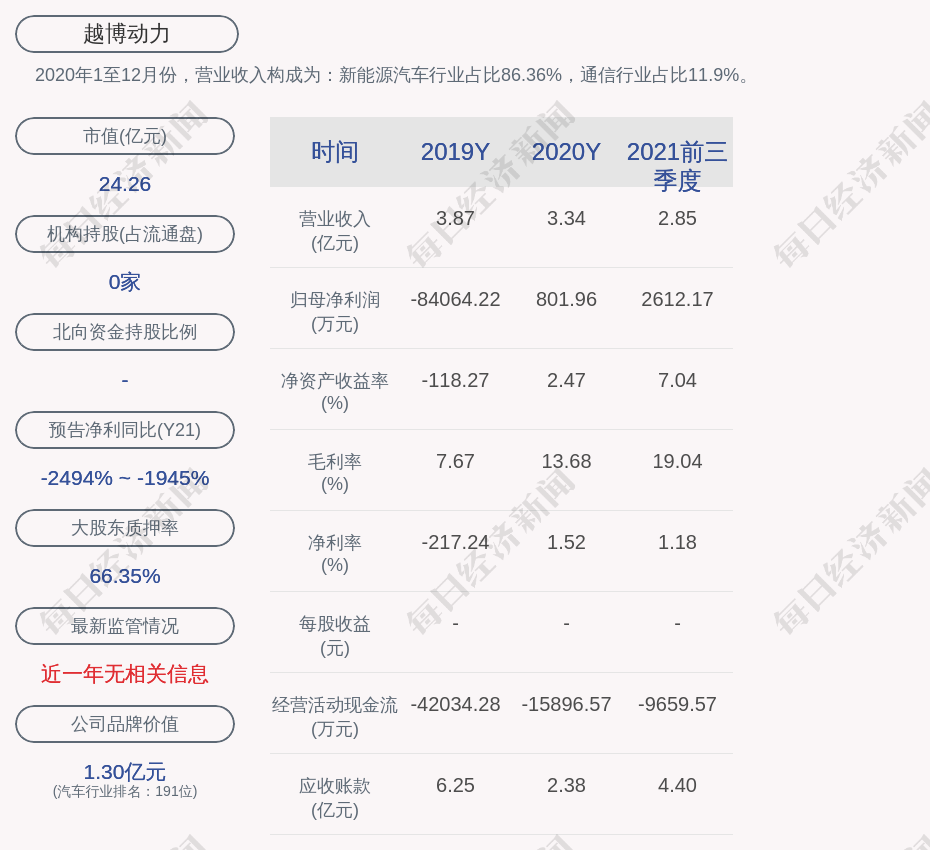Select the net profit value 2612.17
This screenshot has width=930, height=850.
(x=677, y=299)
